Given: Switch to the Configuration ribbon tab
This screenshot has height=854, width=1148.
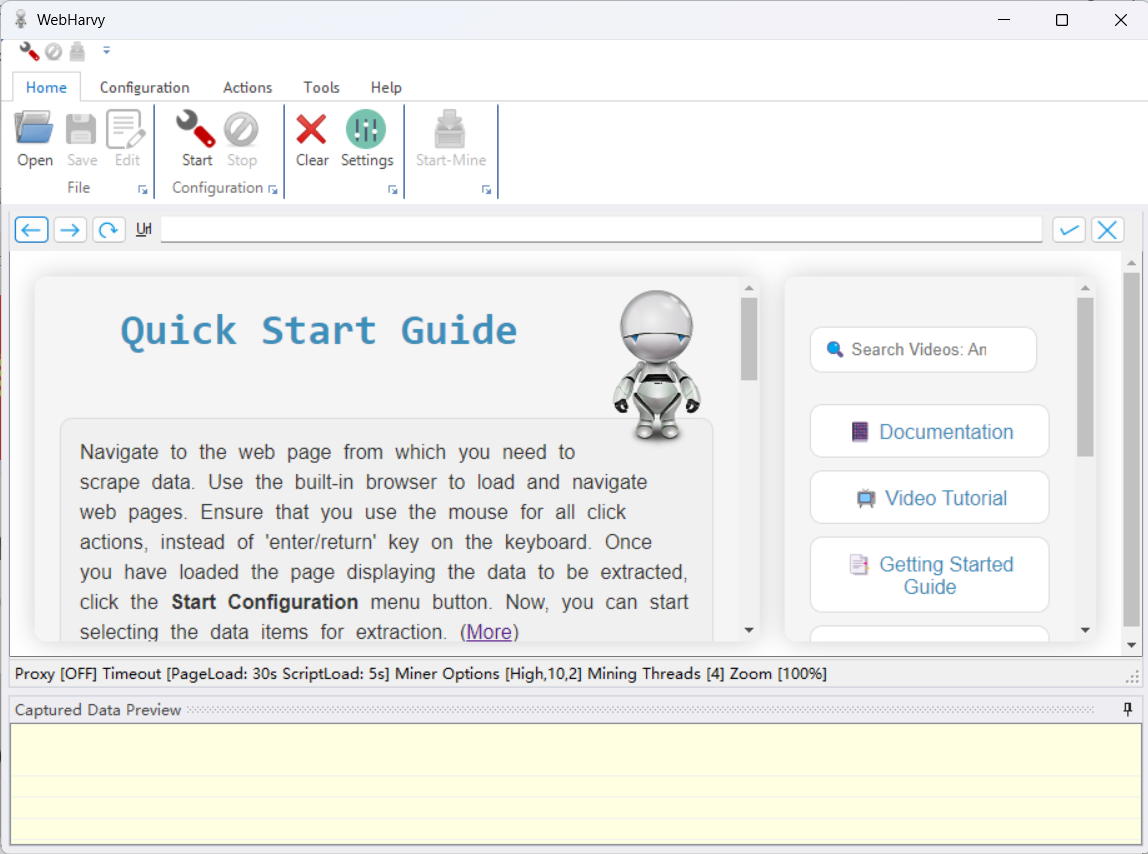Looking at the screenshot, I should (144, 87).
